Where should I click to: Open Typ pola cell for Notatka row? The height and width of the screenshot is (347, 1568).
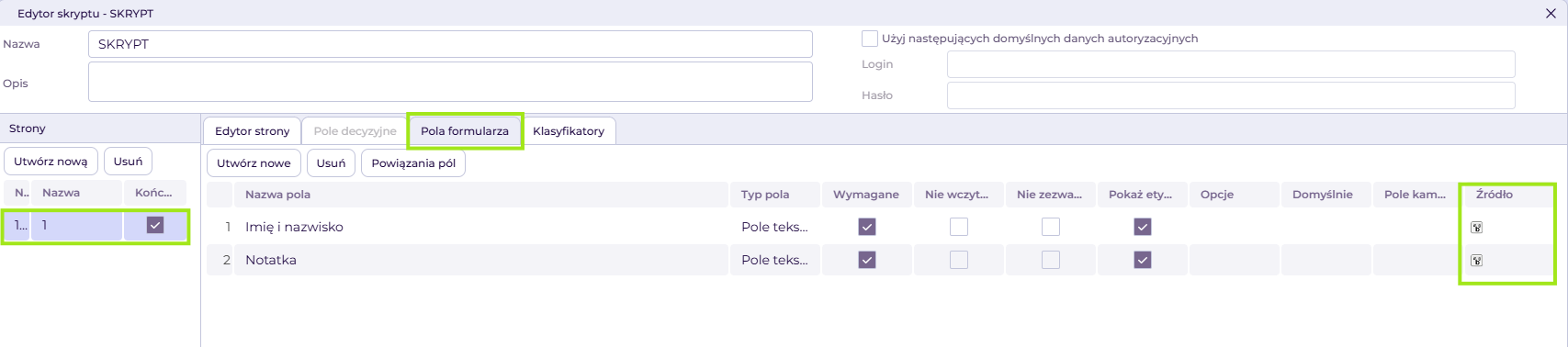tap(775, 260)
